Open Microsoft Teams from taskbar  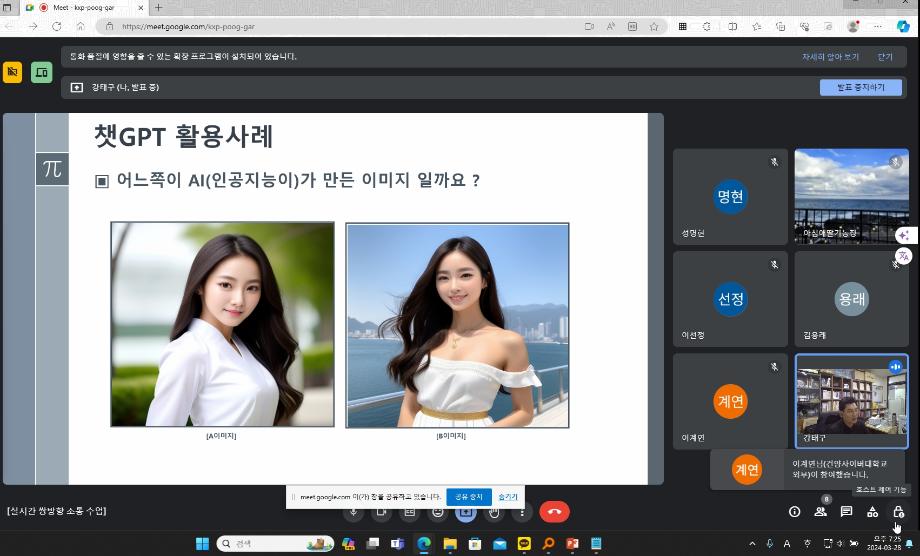pyautogui.click(x=398, y=544)
